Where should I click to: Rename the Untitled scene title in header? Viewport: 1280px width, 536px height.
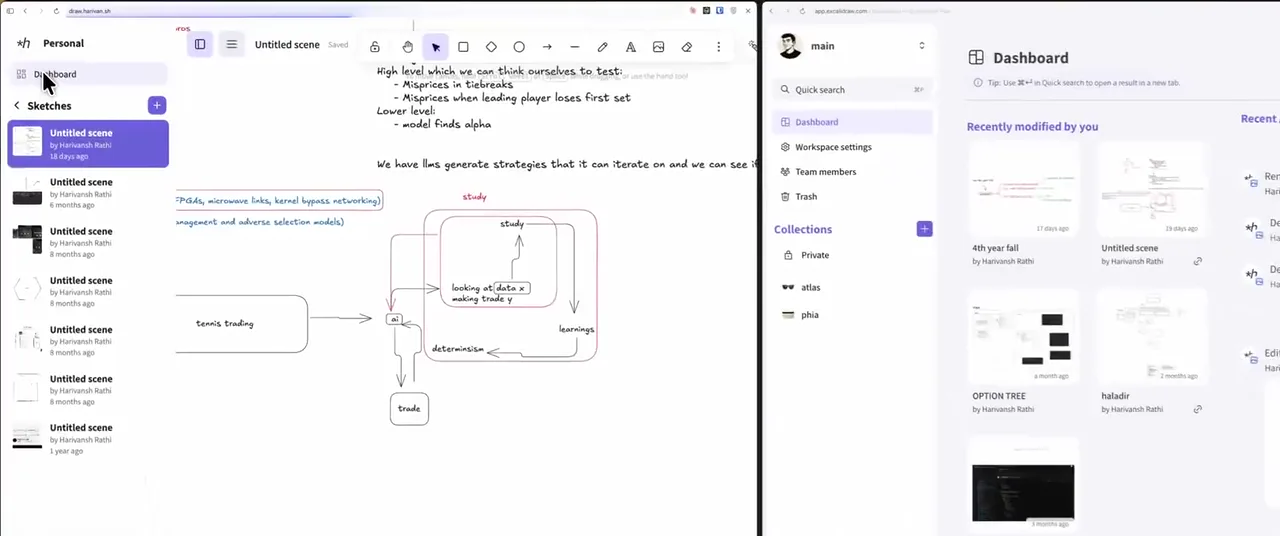pos(287,45)
